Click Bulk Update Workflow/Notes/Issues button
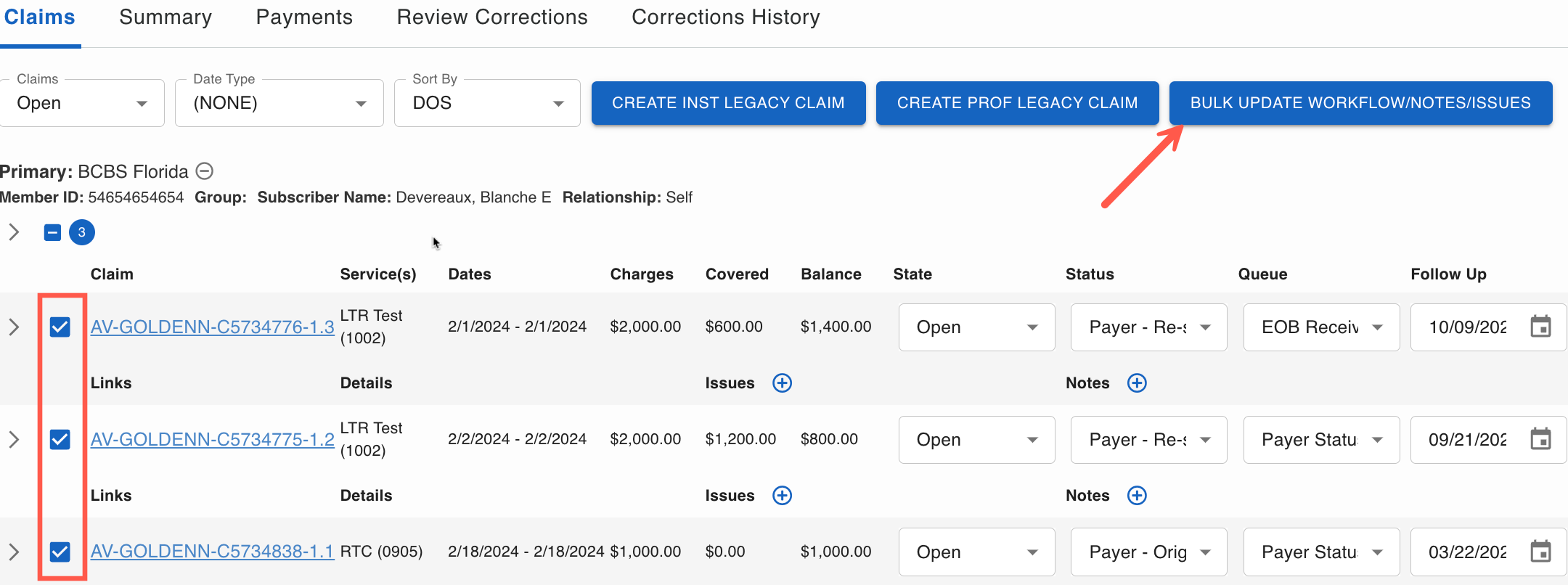Screen dimensions: 1568x585 click(1360, 103)
